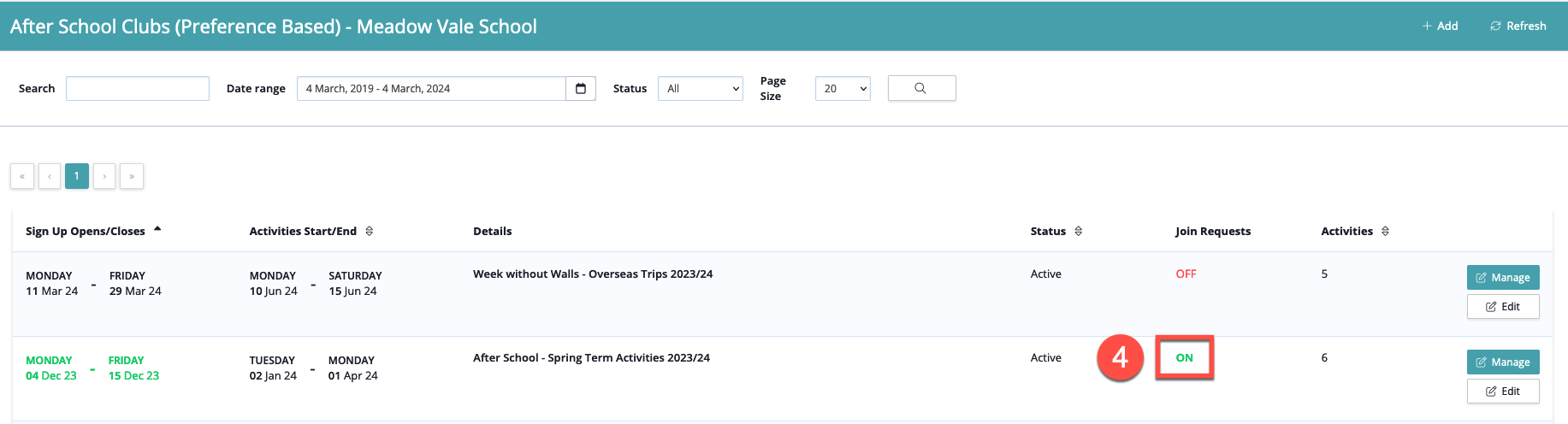Open the Status filter dropdown
Screen dimensions: 1568x424
click(x=700, y=89)
